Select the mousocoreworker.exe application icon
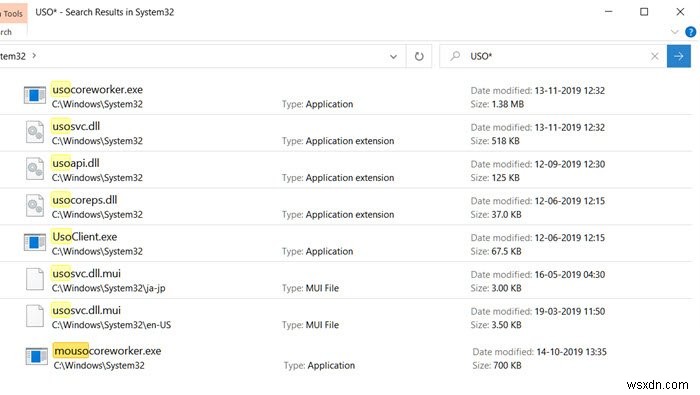 pos(37,356)
